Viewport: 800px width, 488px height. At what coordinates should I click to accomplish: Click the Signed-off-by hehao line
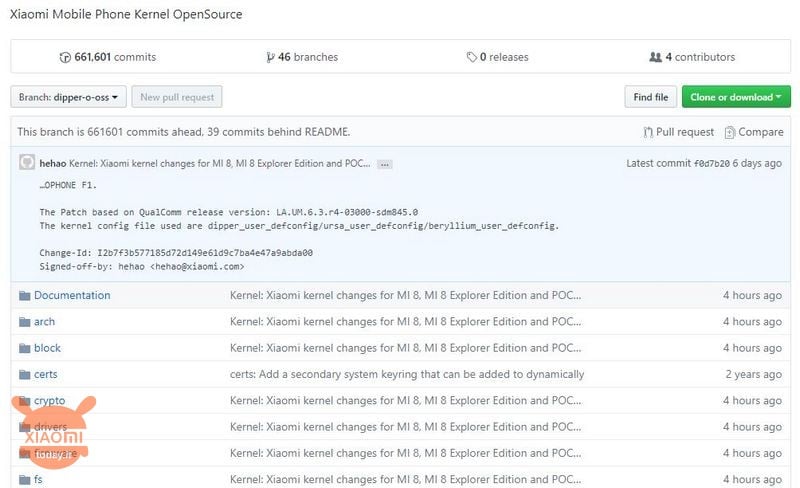click(x=142, y=266)
